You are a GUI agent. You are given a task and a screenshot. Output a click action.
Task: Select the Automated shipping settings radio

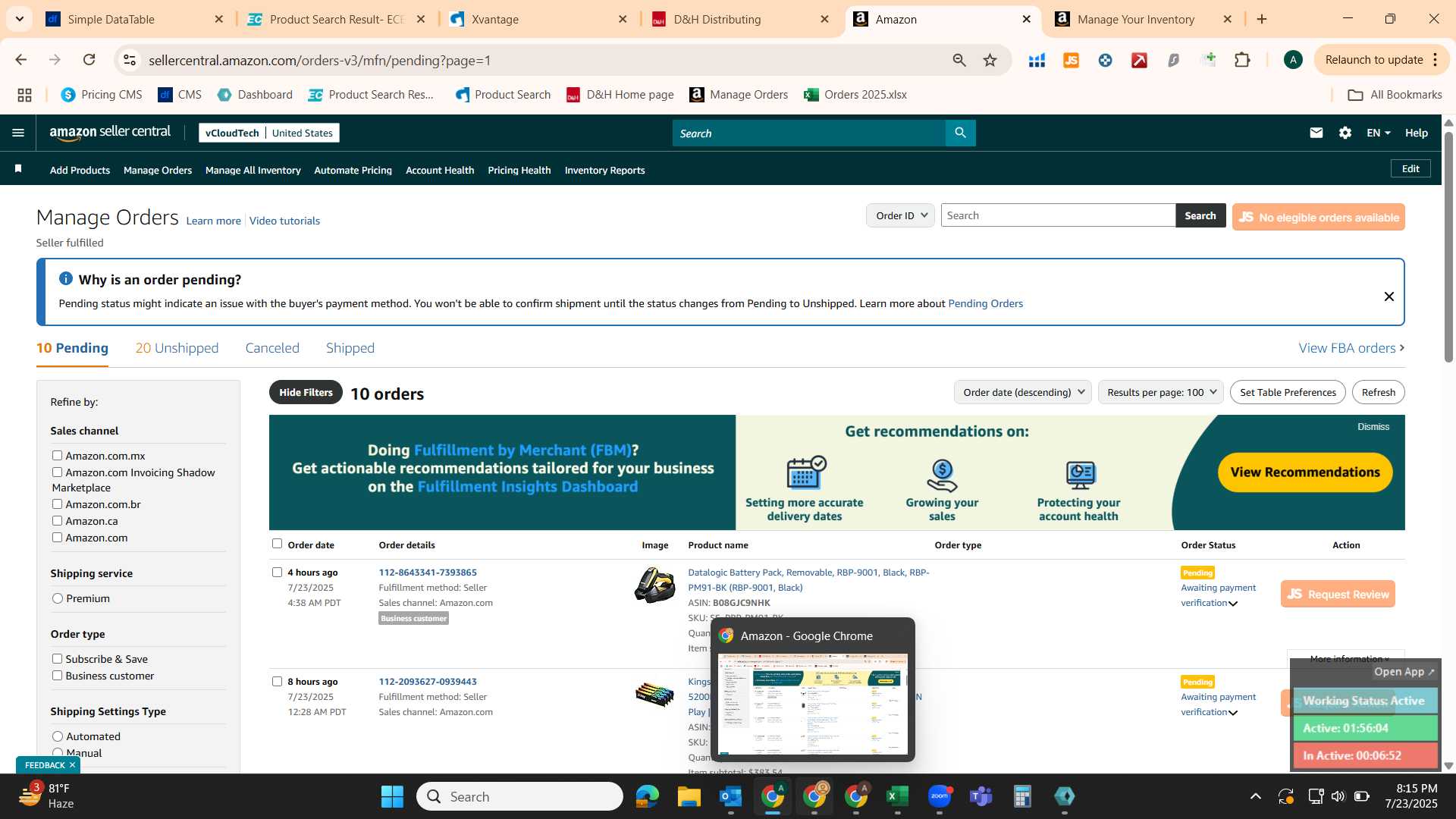pos(58,736)
